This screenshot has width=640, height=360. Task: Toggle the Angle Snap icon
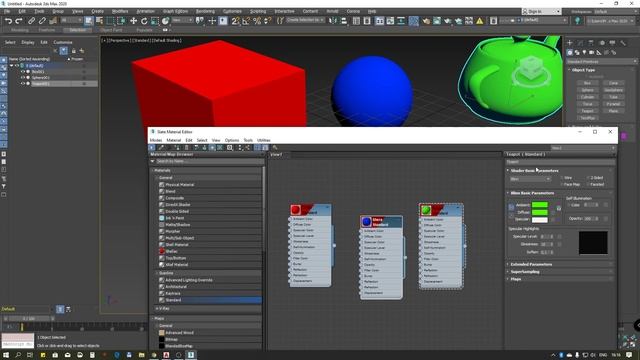(x=246, y=21)
